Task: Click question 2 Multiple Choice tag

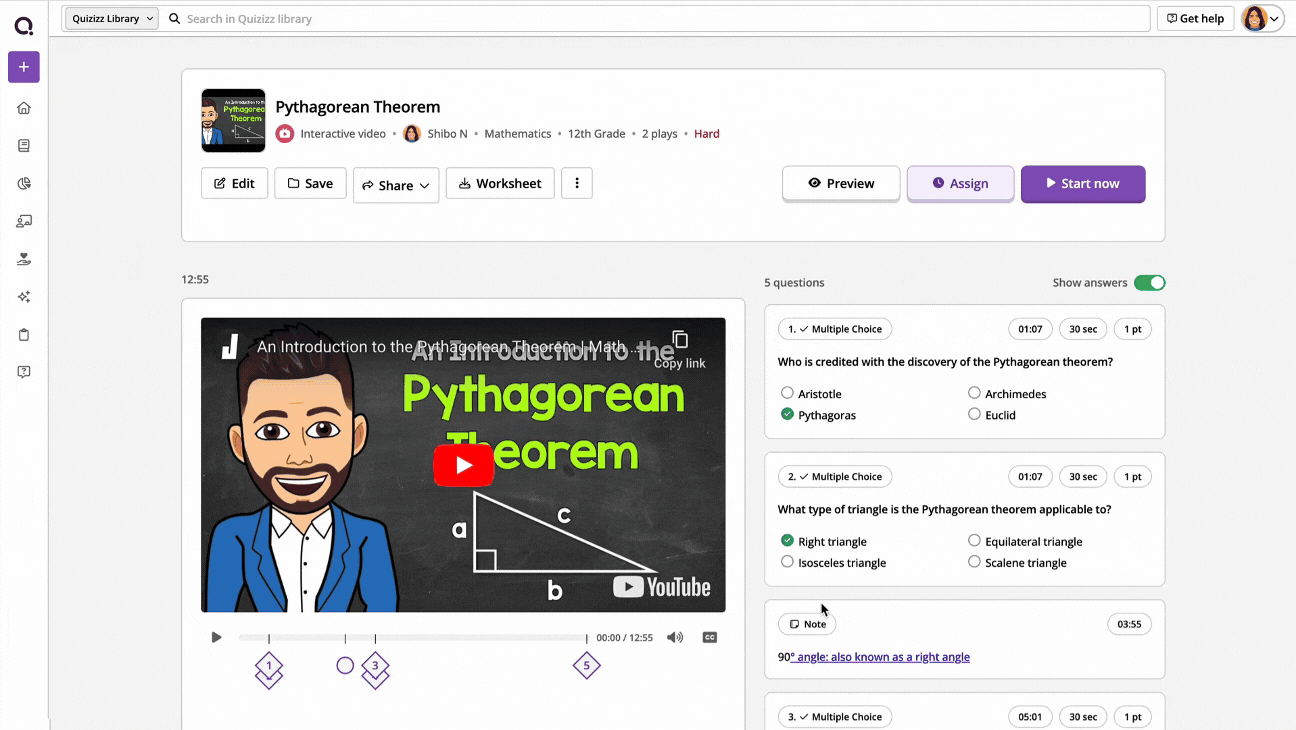Action: click(x=835, y=477)
